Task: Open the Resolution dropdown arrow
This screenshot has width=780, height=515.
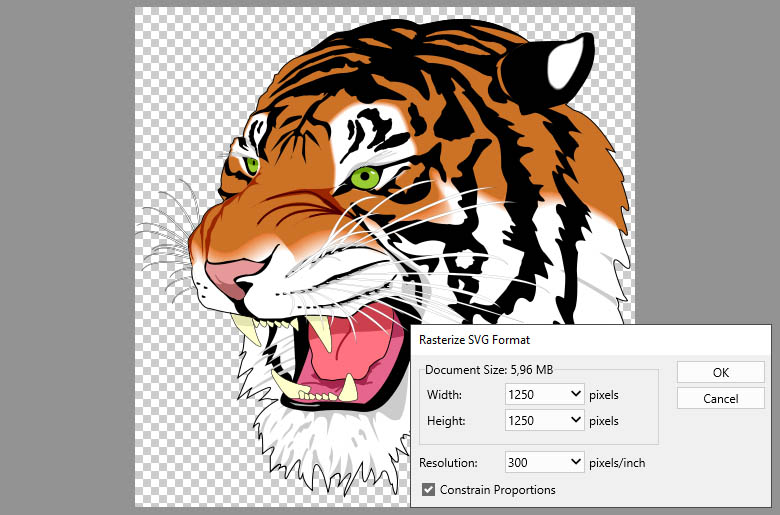Action: (575, 463)
